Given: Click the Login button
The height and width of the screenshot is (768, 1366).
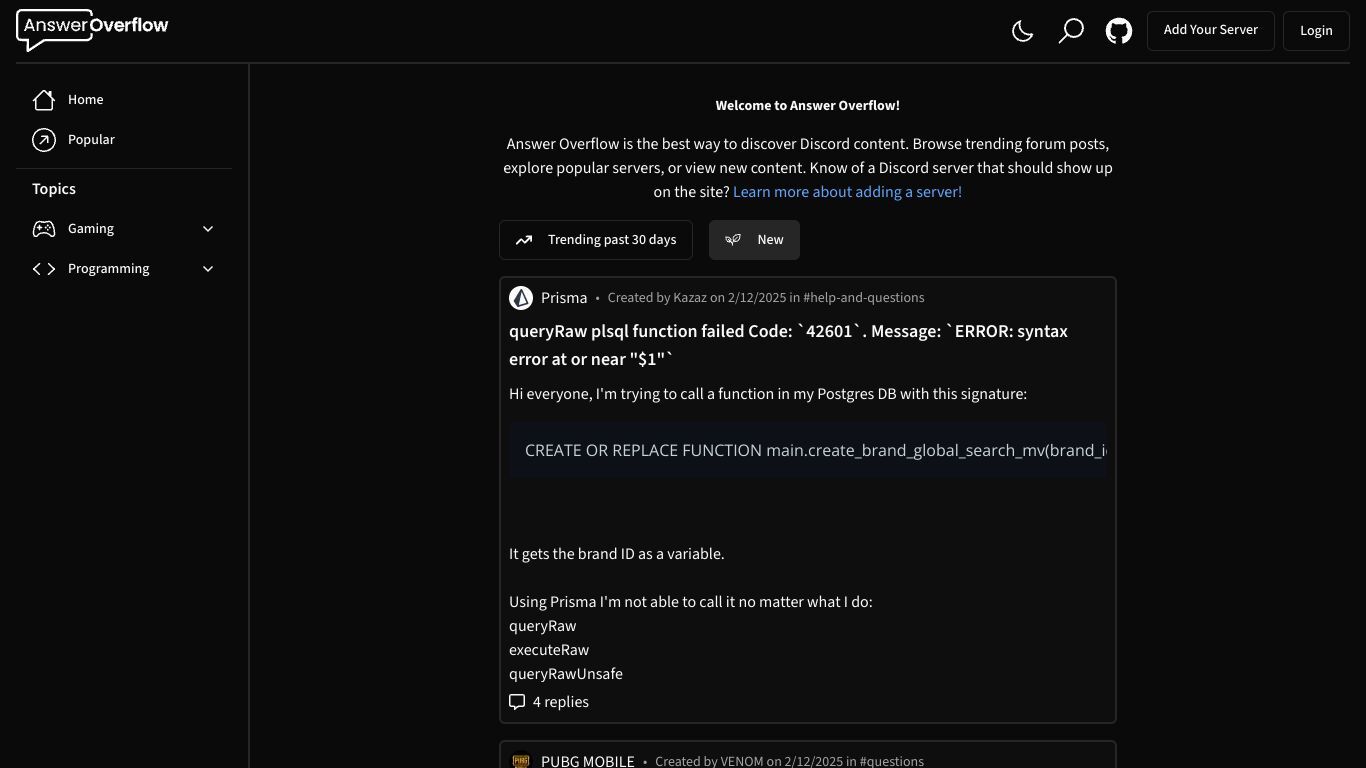Looking at the screenshot, I should (1316, 31).
